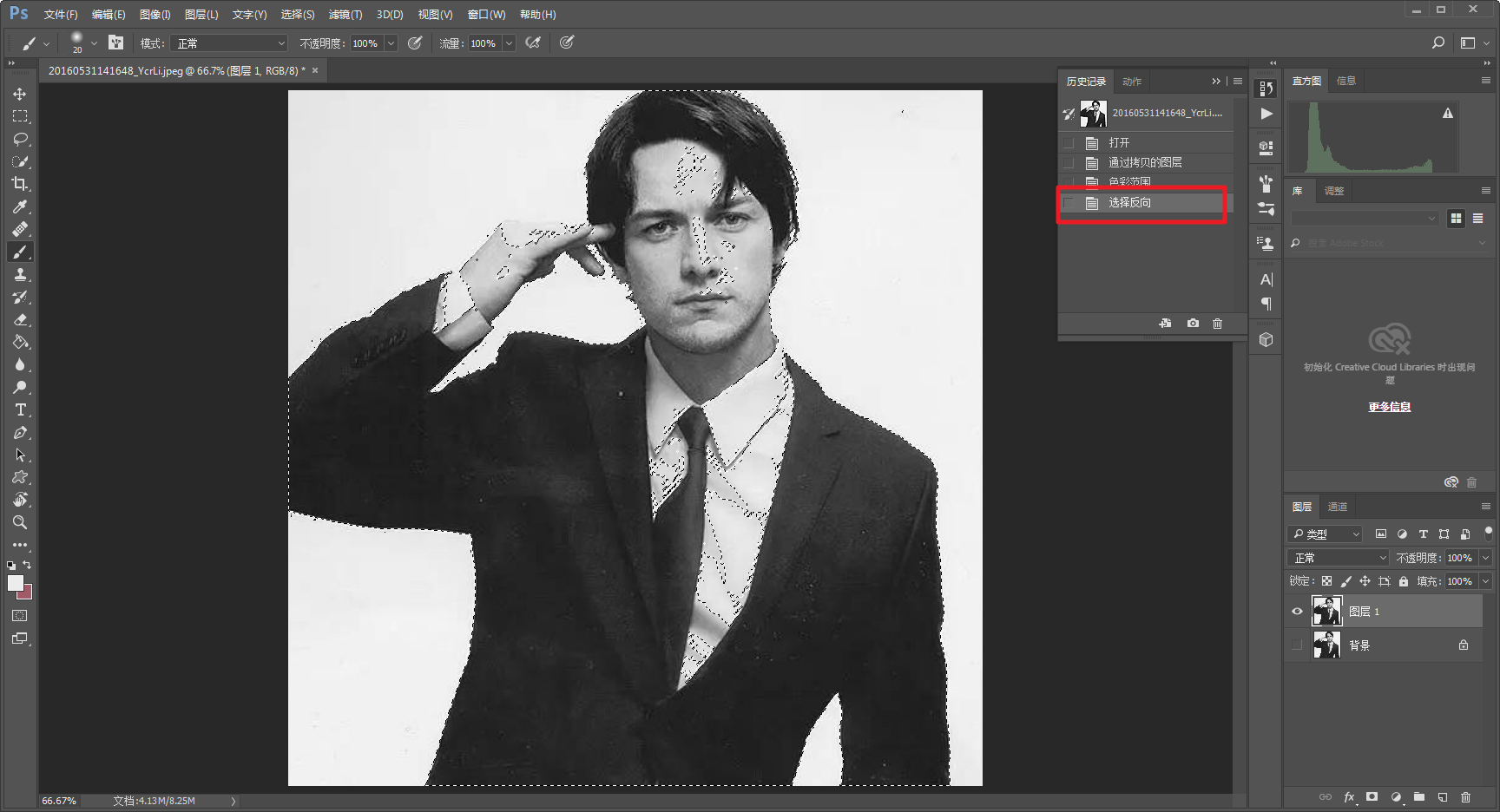Open the 滤镜(T) menu
Screen dimensions: 1500x812
click(x=345, y=15)
